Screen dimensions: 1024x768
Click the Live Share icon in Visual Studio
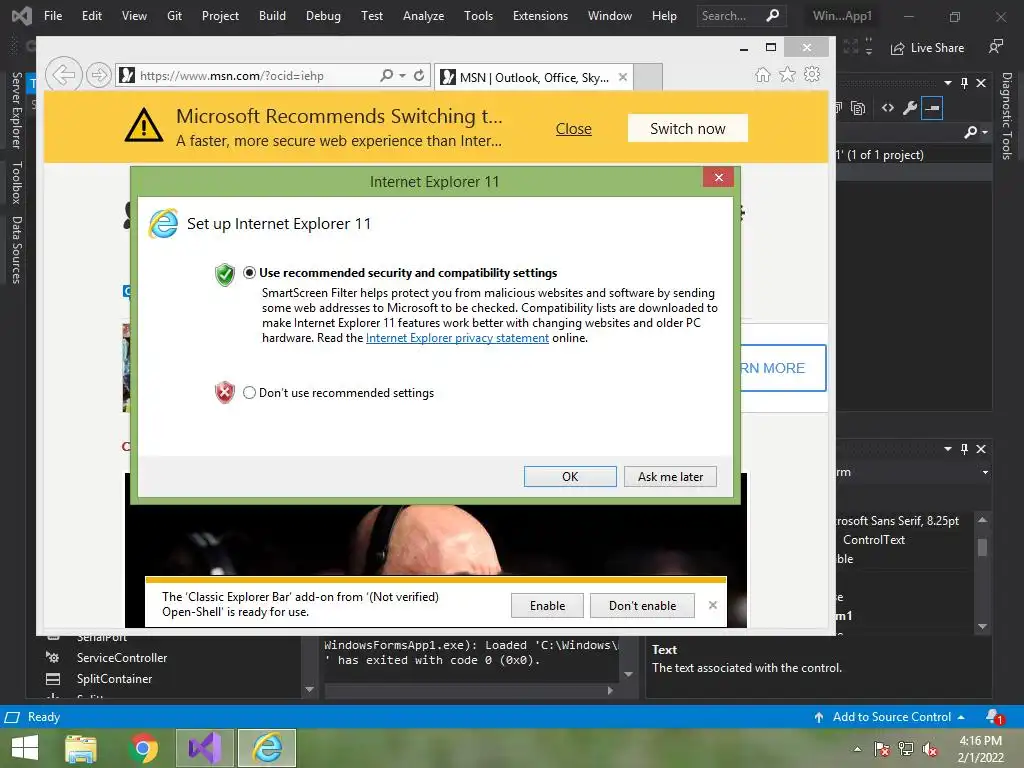pos(898,48)
